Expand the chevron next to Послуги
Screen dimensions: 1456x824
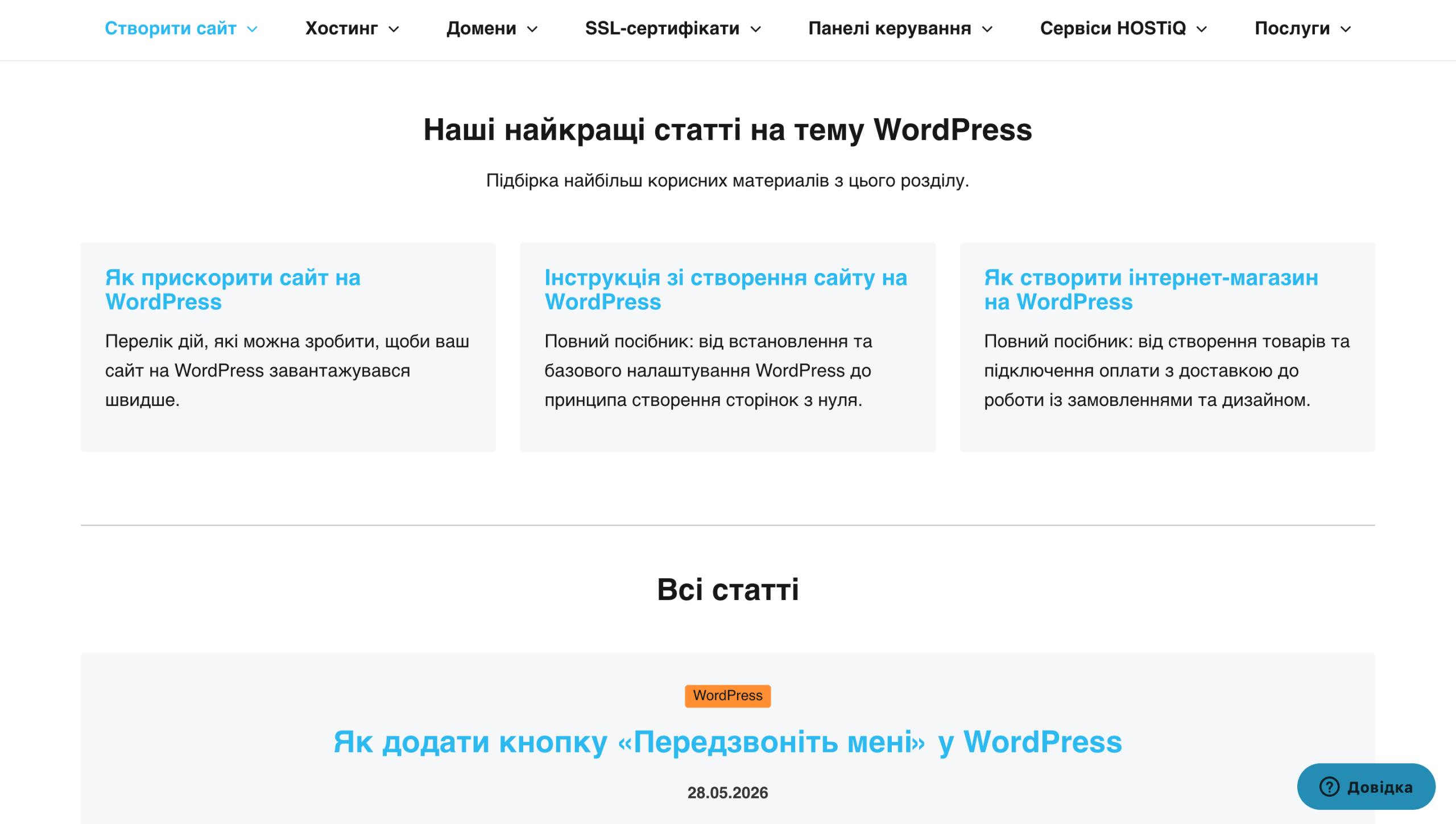tap(1345, 29)
